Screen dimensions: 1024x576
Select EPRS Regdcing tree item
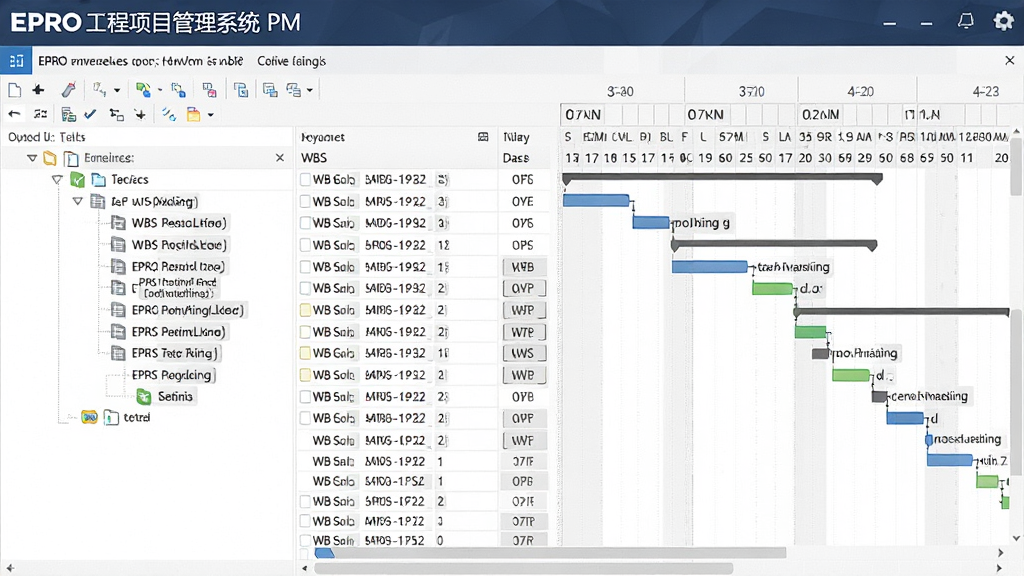(x=172, y=375)
